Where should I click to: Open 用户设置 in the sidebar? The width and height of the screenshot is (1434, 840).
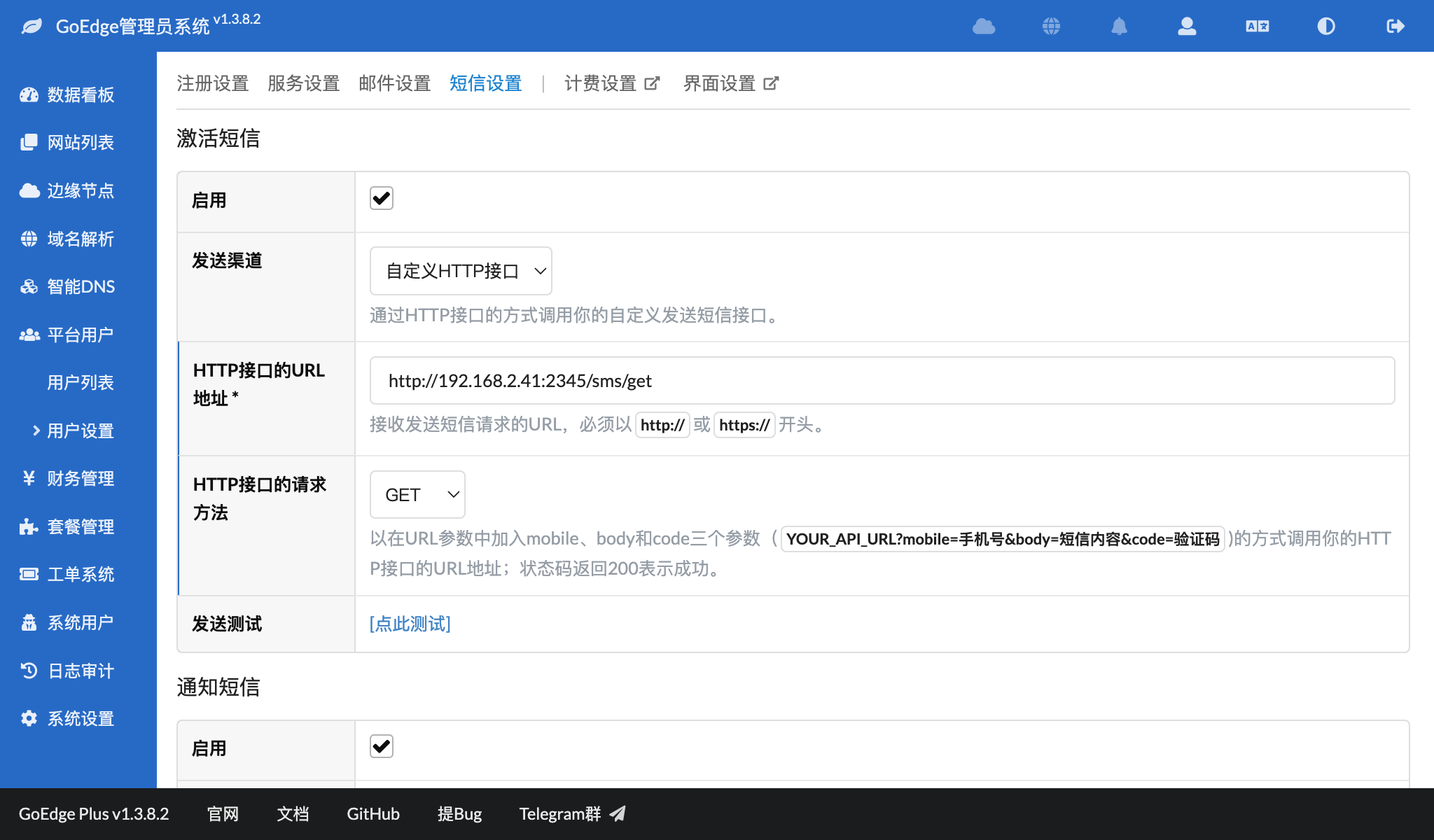click(x=81, y=430)
